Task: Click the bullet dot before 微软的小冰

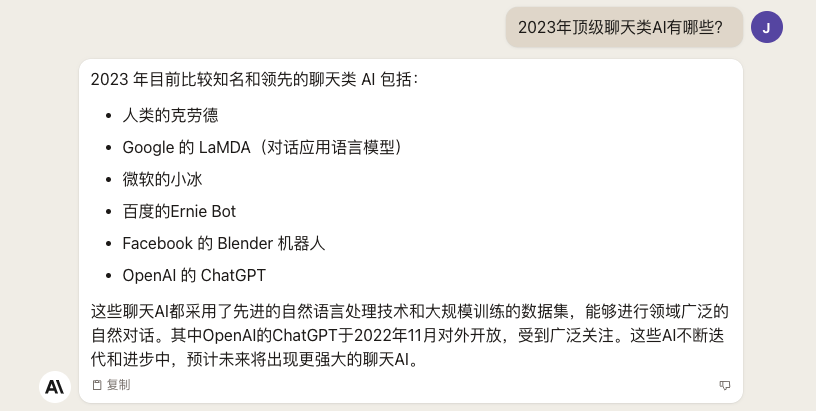Action: point(108,180)
